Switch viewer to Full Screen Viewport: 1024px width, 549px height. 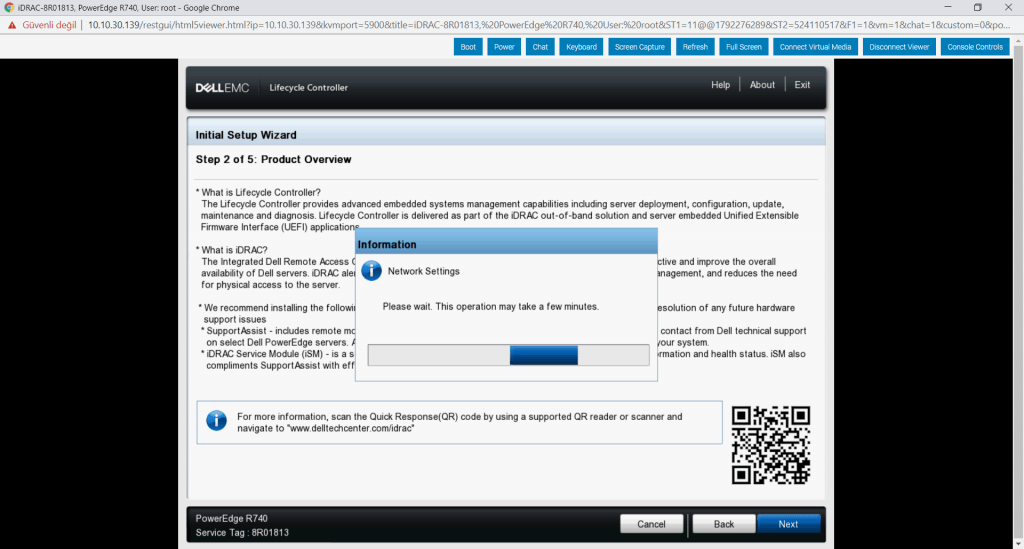(x=744, y=47)
